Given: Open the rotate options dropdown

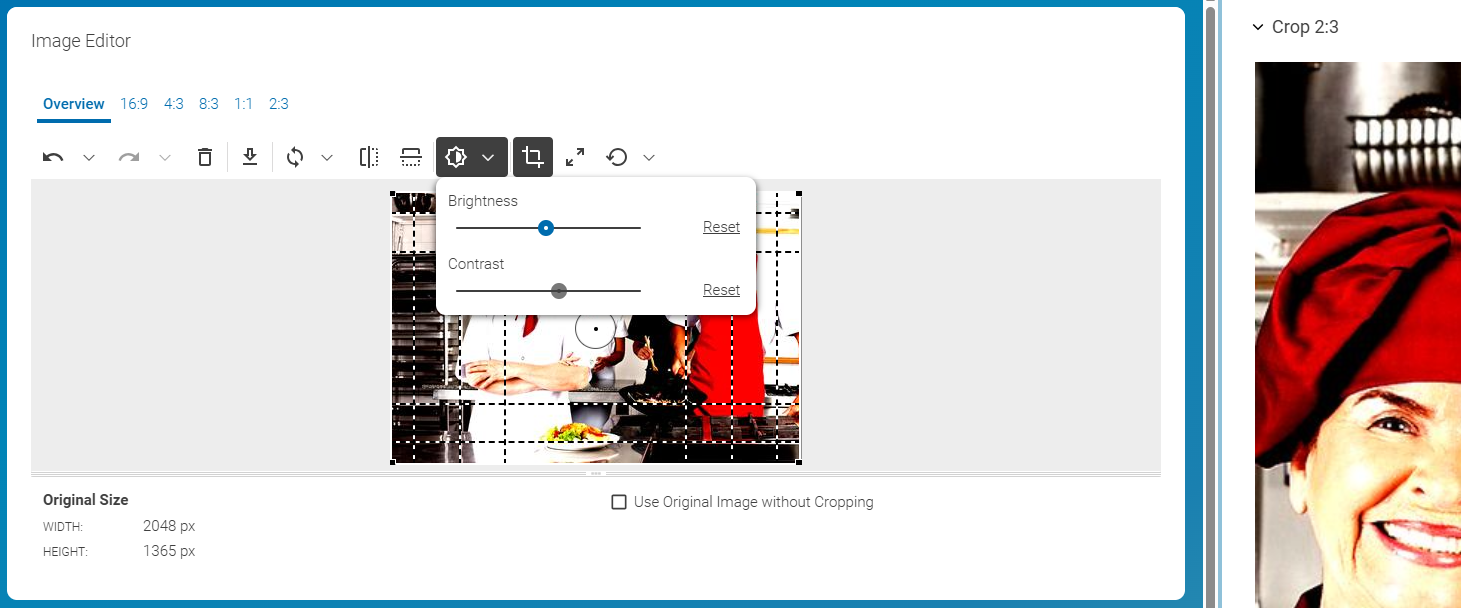Looking at the screenshot, I should click(327, 157).
